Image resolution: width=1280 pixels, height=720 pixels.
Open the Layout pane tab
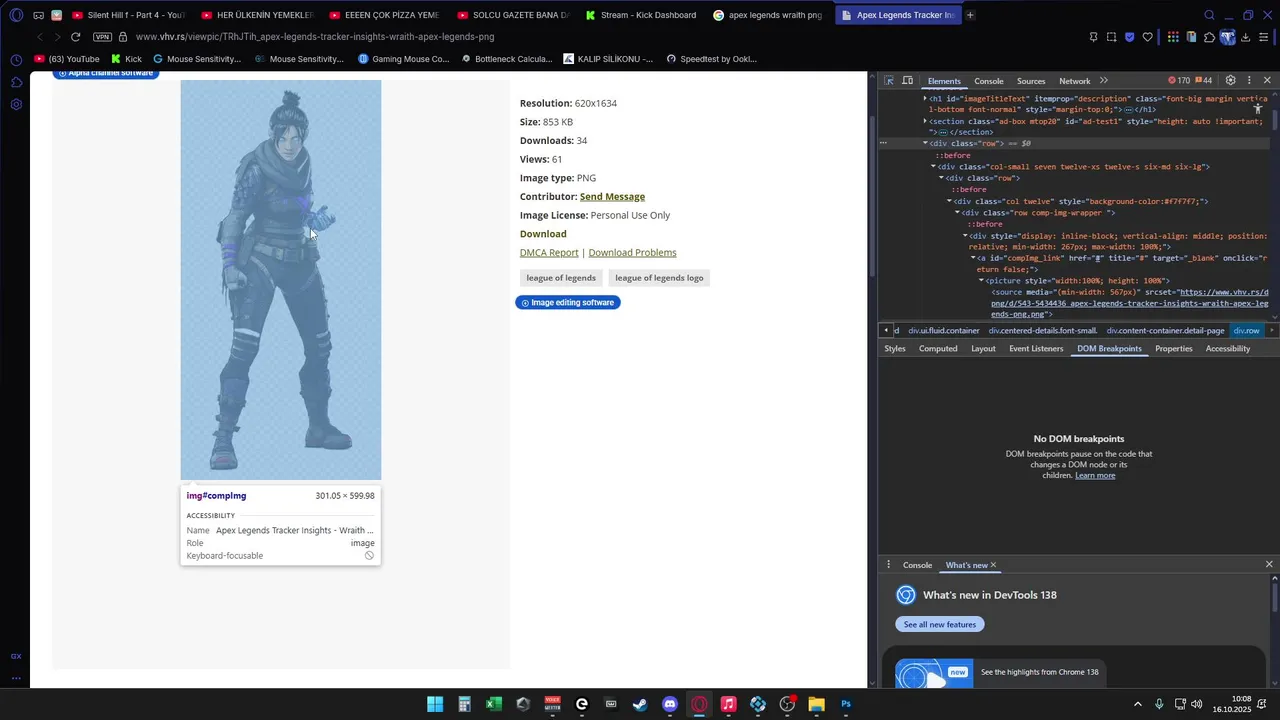[x=983, y=348]
